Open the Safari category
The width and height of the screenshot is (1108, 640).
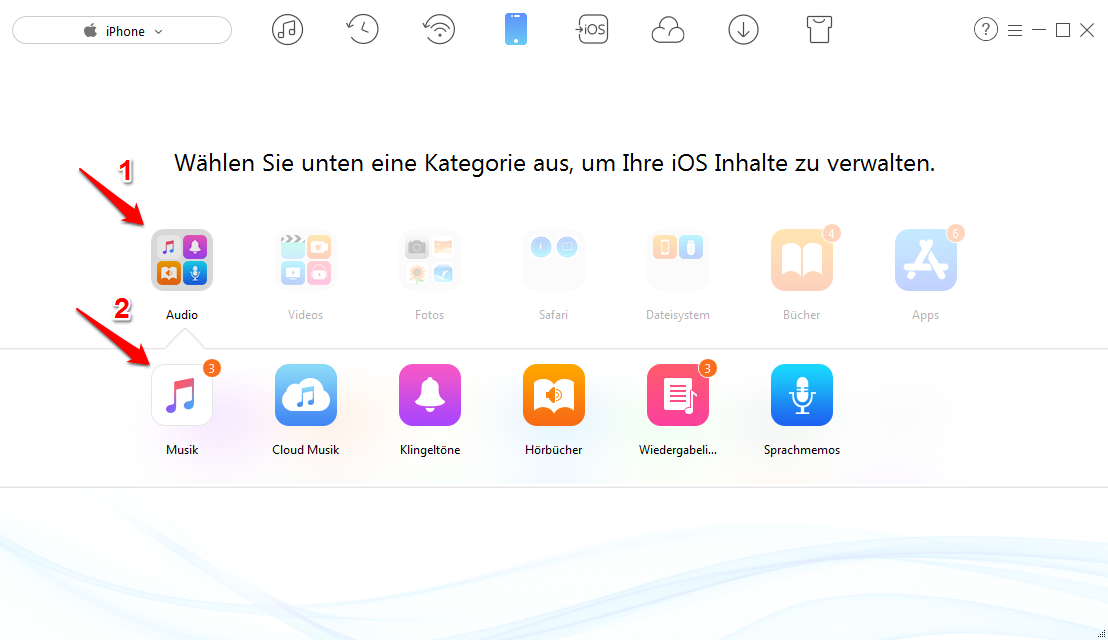click(x=554, y=259)
